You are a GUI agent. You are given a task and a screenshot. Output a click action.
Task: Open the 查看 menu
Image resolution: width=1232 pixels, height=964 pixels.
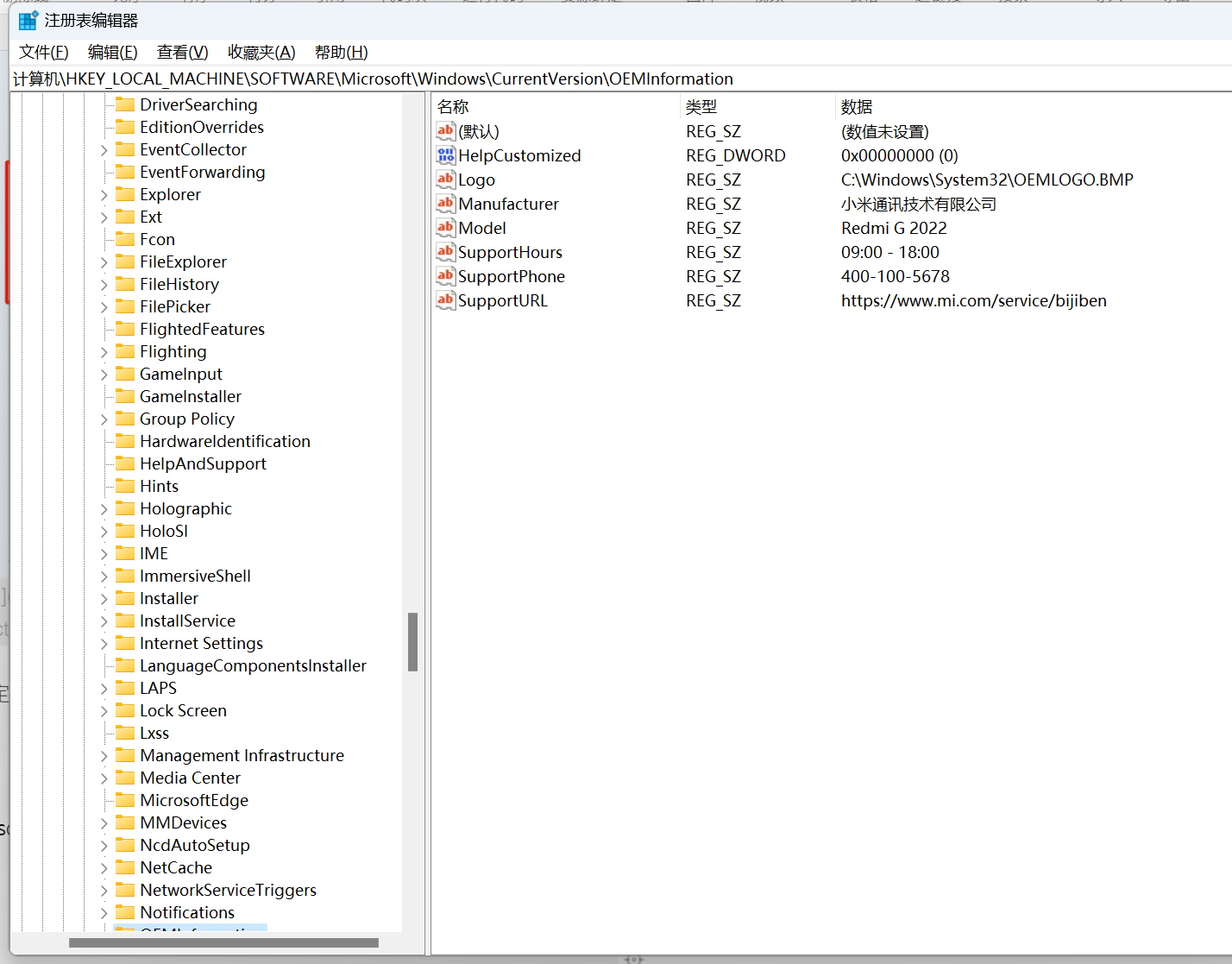tap(181, 52)
